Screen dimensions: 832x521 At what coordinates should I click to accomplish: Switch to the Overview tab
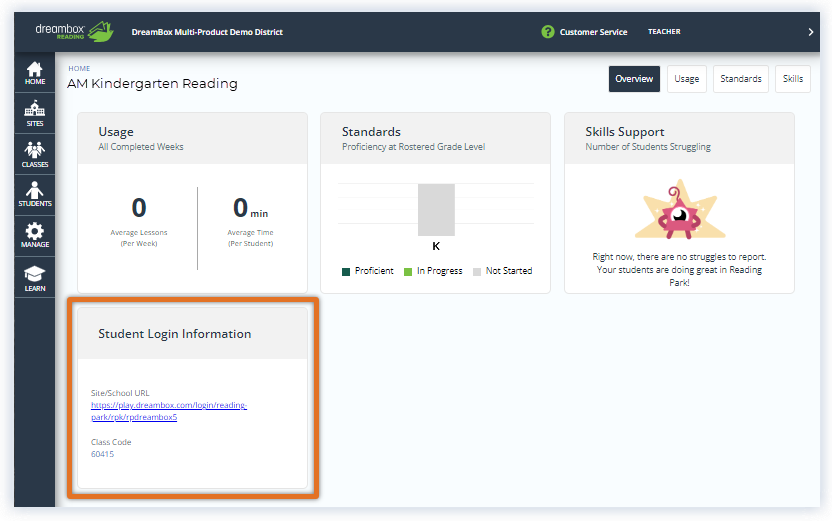634,79
